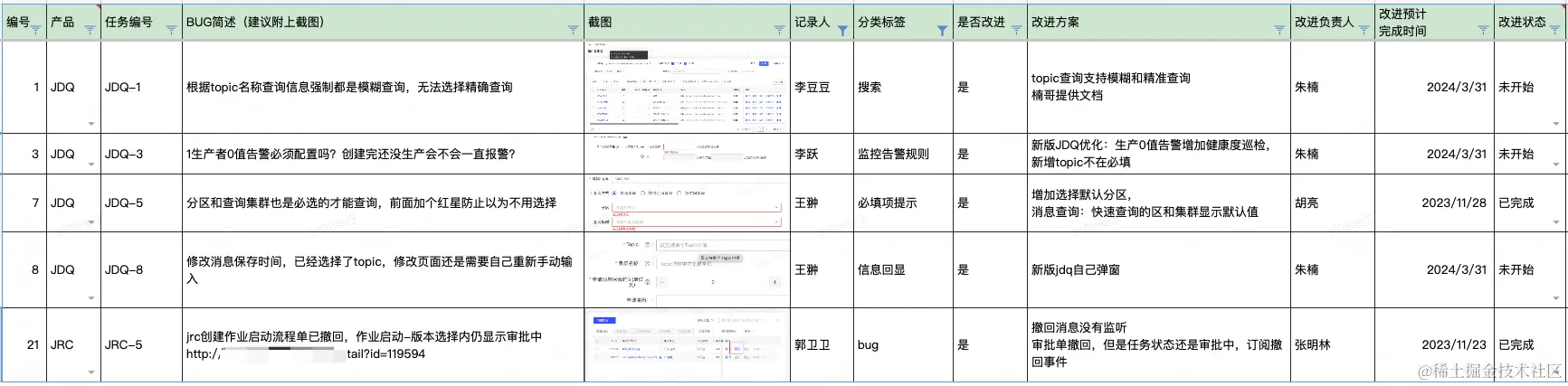Select row number cell '8'
Viewport: 1568px width, 386px height.
coord(24,269)
